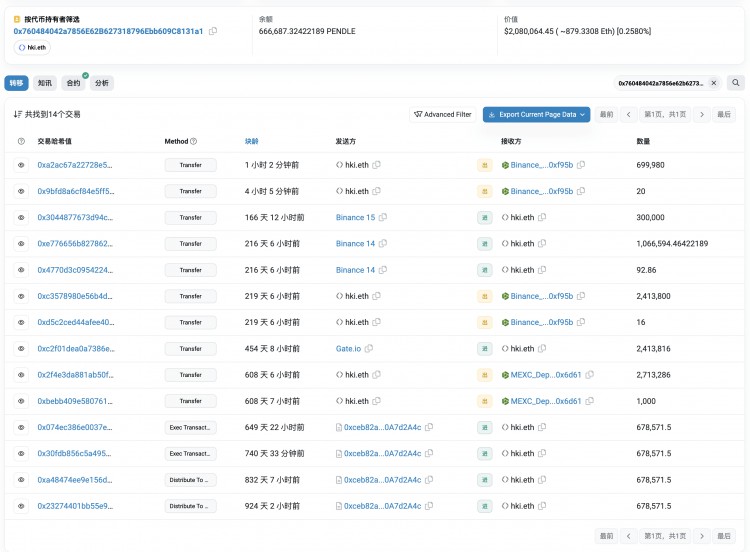750x552 pixels.
Task: Copy hki.eth receiver in 2,413,816 row
Action: [542, 349]
